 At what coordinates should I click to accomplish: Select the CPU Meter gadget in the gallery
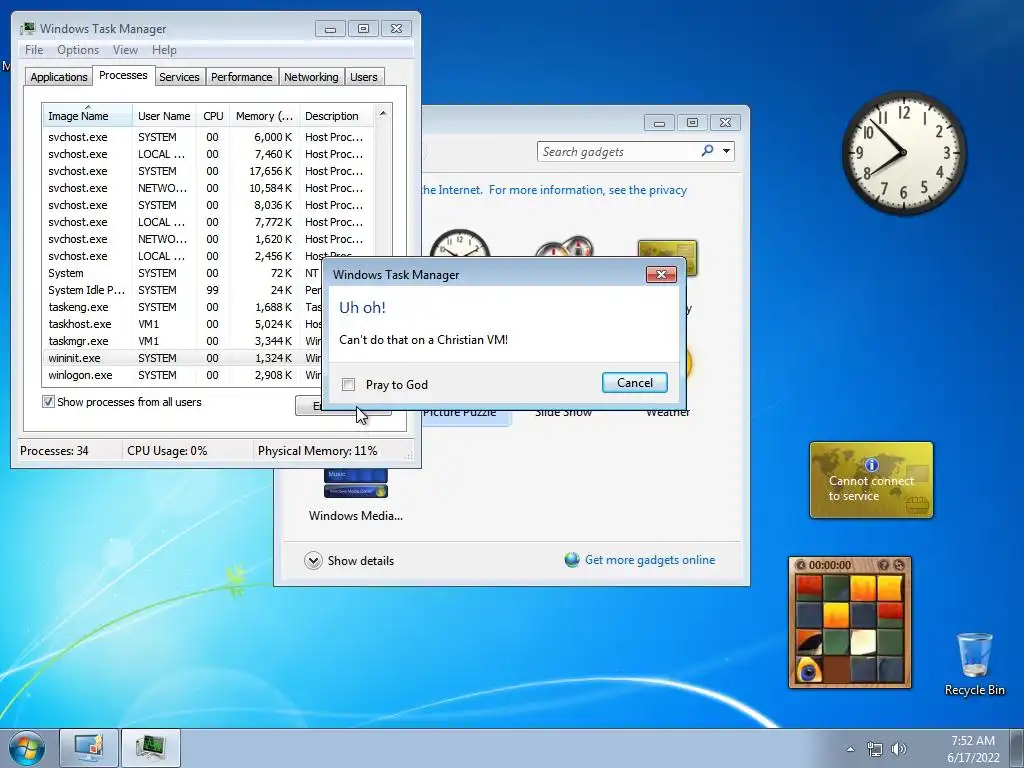(x=564, y=248)
